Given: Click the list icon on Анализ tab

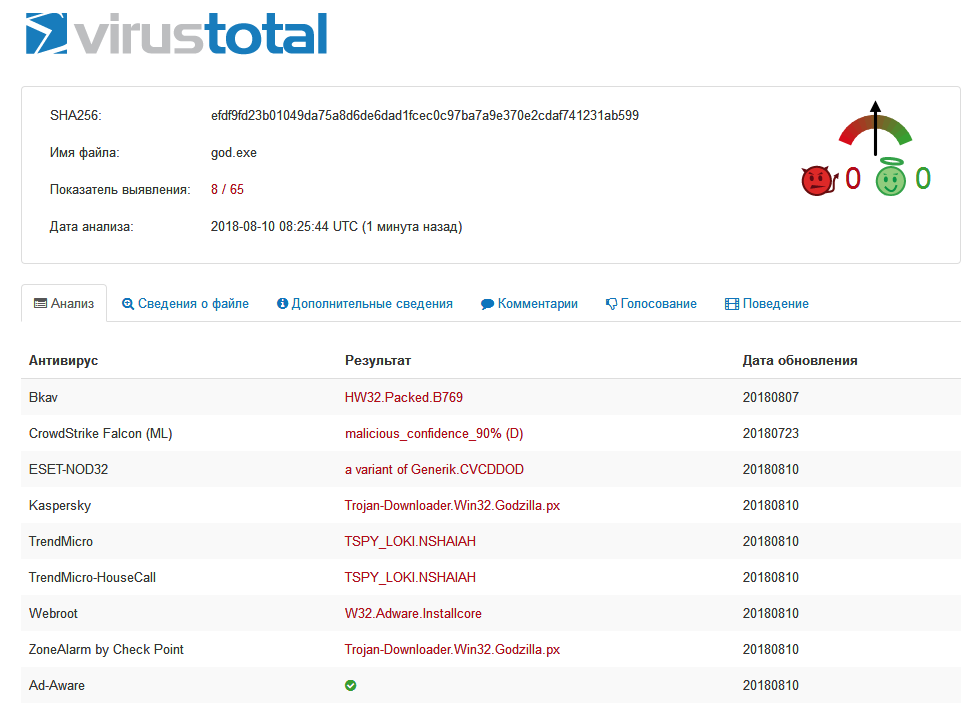Looking at the screenshot, I should tap(40, 303).
